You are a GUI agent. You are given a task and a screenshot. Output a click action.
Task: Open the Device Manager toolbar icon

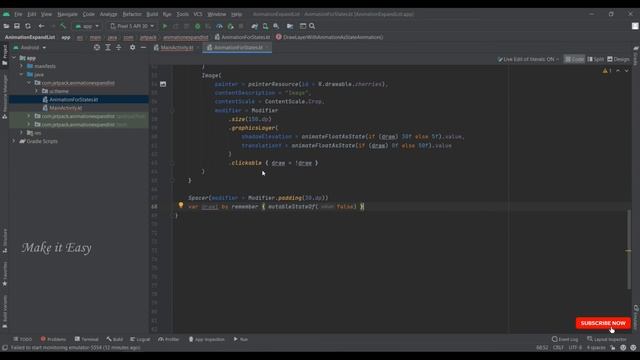(265, 26)
